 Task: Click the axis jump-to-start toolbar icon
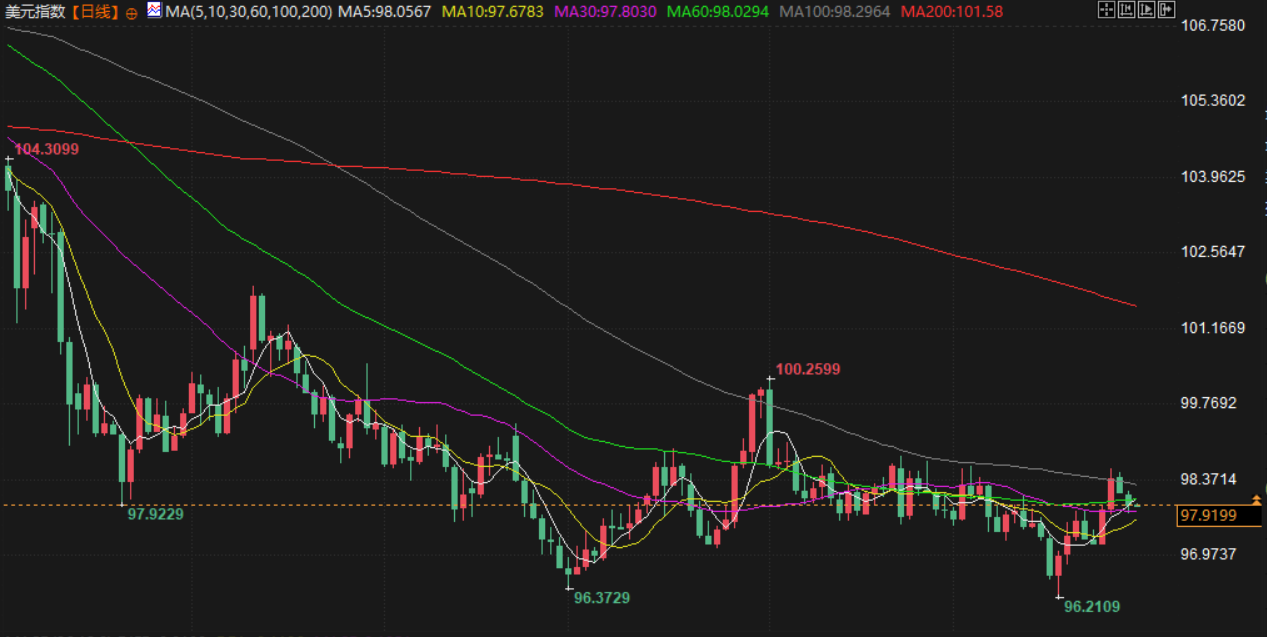(x=1125, y=10)
